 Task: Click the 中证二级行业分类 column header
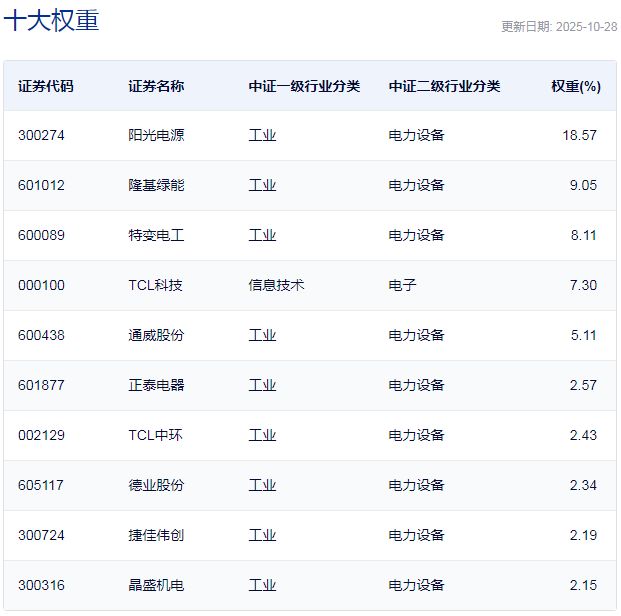pyautogui.click(x=444, y=86)
